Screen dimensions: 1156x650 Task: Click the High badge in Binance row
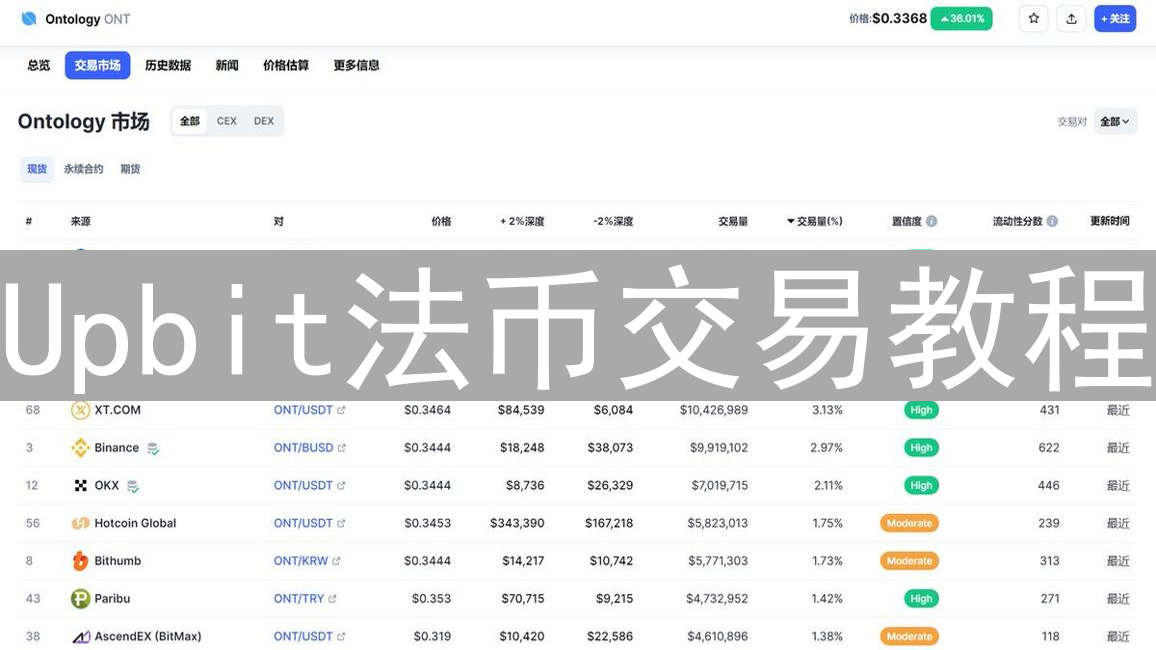[x=921, y=447]
